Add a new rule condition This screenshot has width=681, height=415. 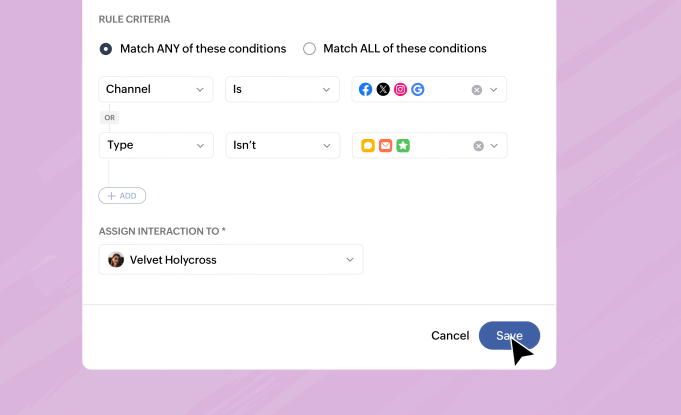122,196
